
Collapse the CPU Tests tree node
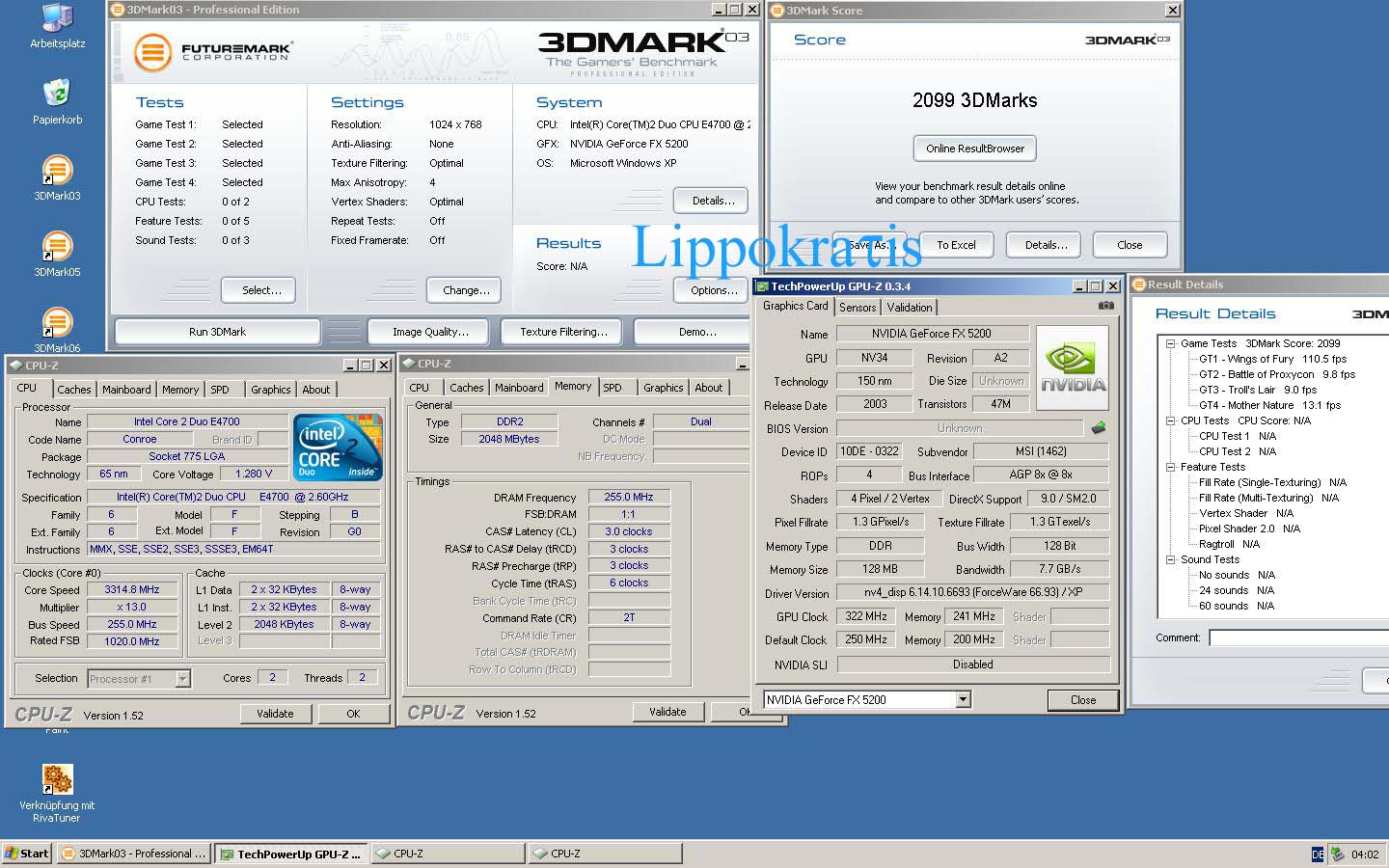(1170, 420)
